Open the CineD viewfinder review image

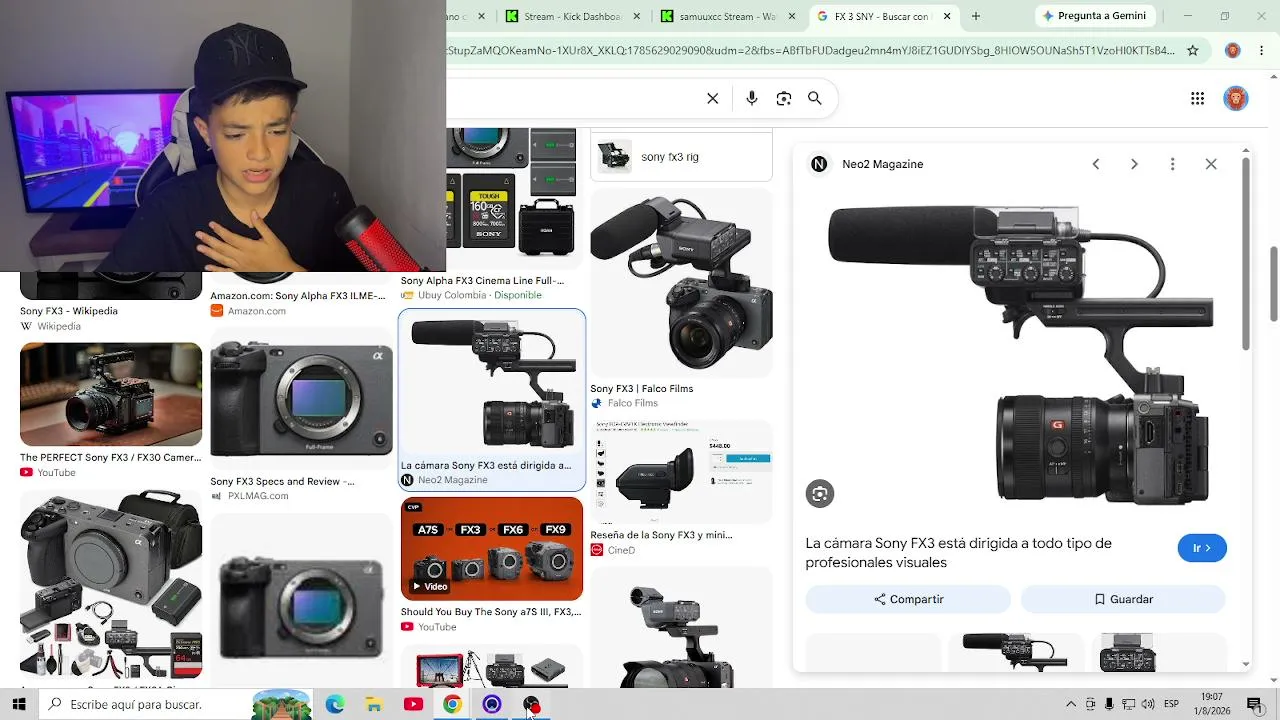pos(681,472)
